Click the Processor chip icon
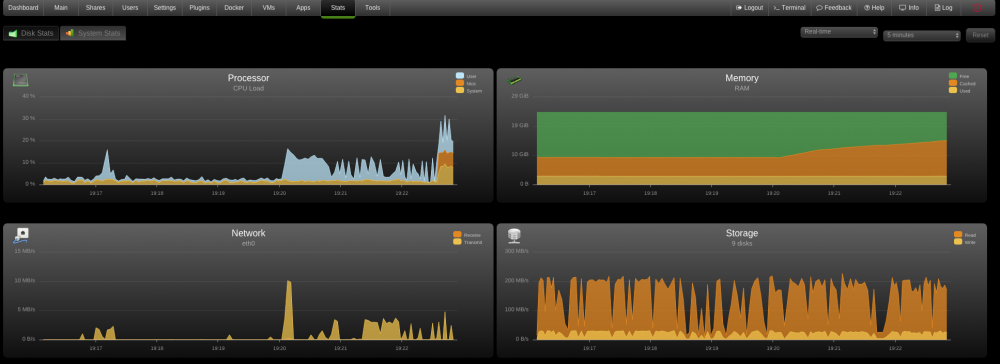The image size is (1000, 364). pos(21,80)
